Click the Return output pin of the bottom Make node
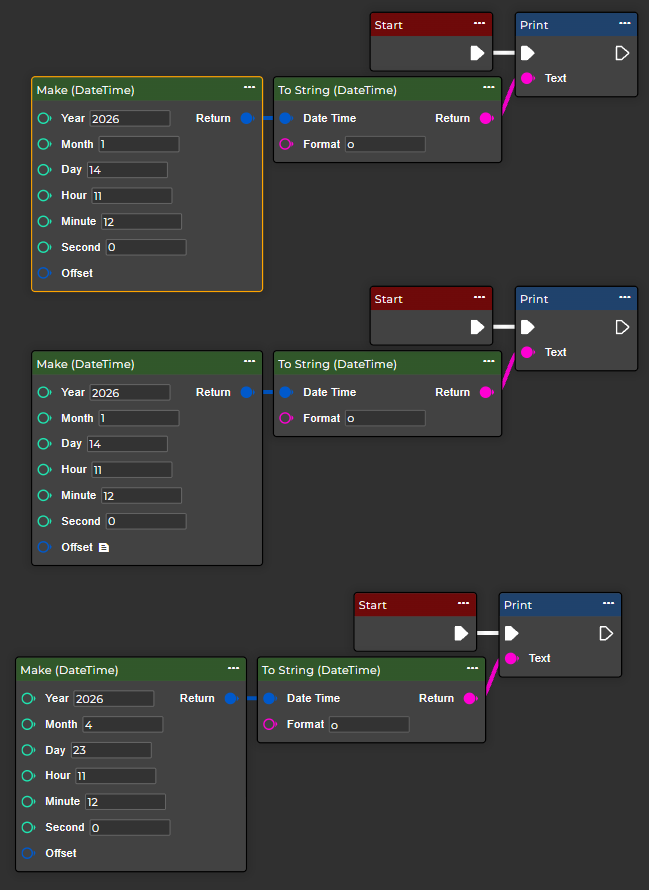The height and width of the screenshot is (890, 649). [x=230, y=698]
